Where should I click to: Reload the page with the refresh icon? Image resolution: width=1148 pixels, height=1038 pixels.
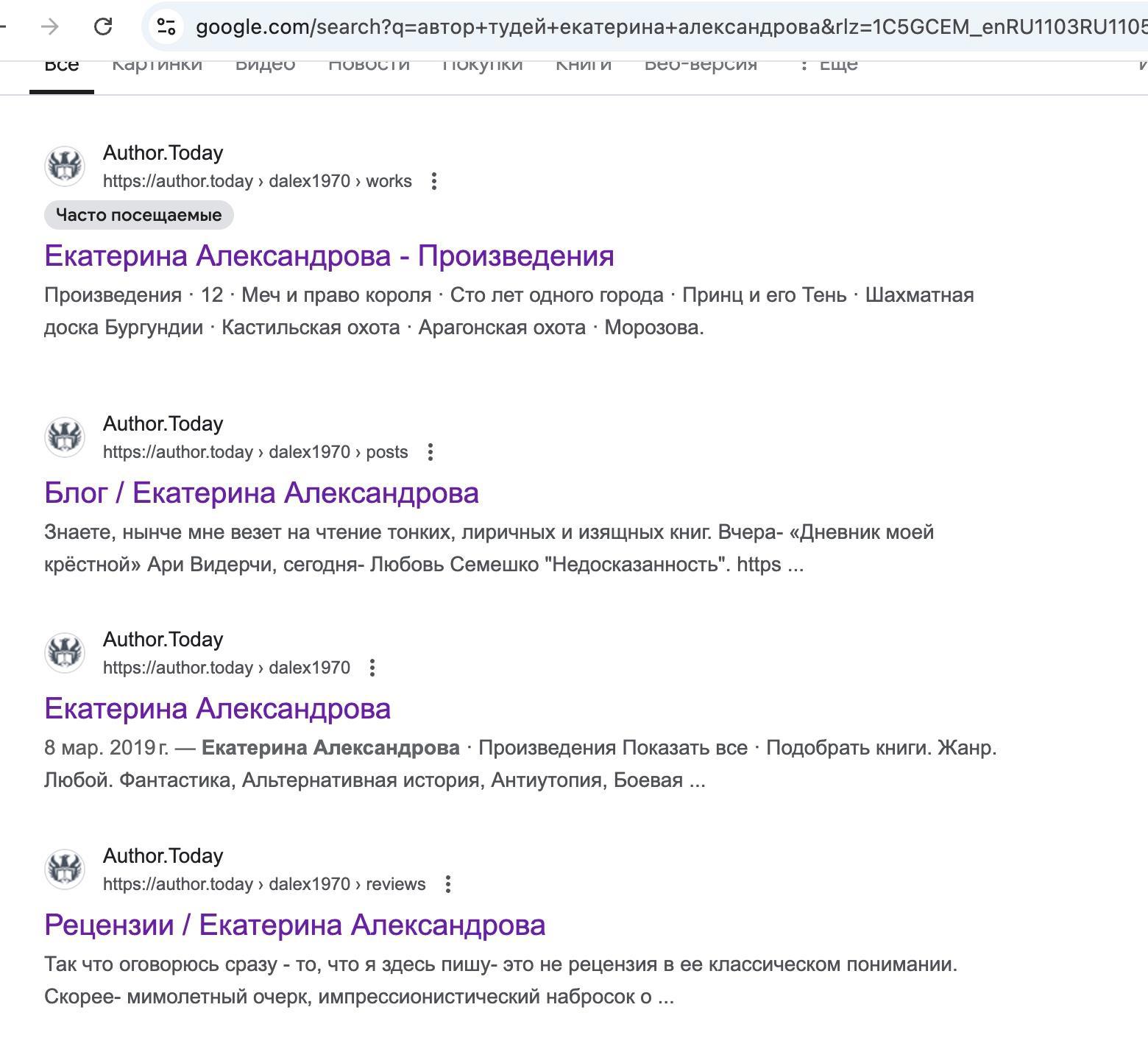[103, 27]
